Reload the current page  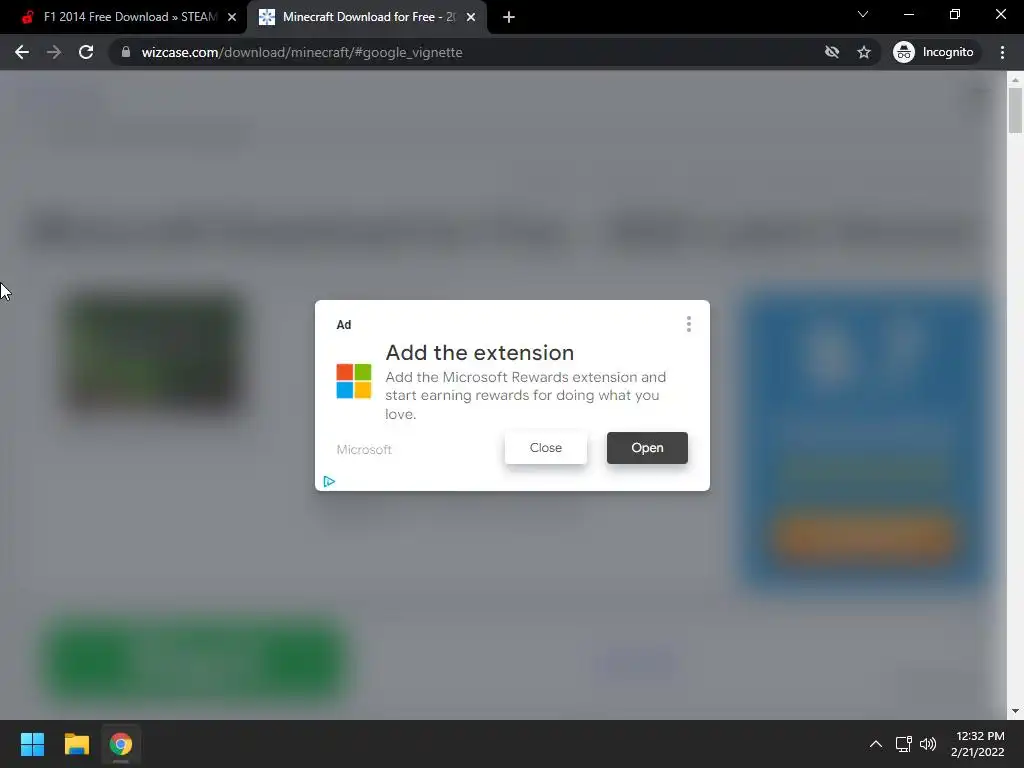click(x=86, y=52)
